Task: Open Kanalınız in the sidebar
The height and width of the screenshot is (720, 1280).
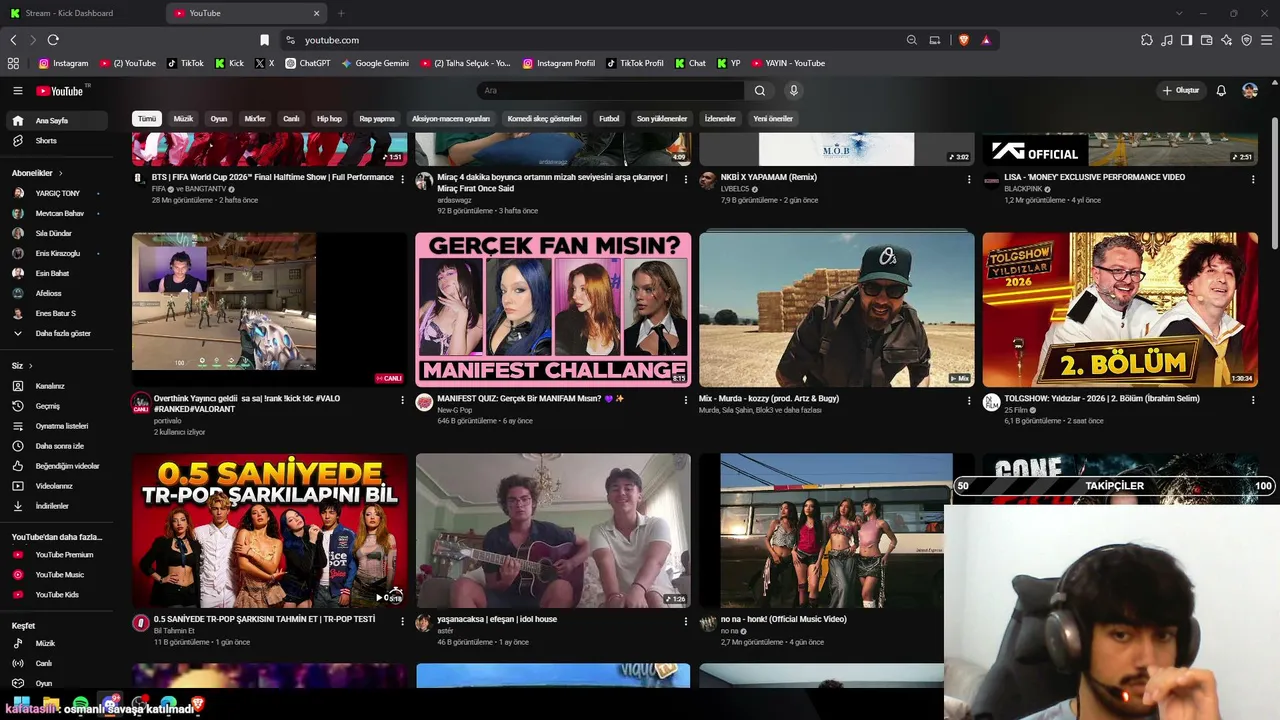Action: [x=58, y=386]
